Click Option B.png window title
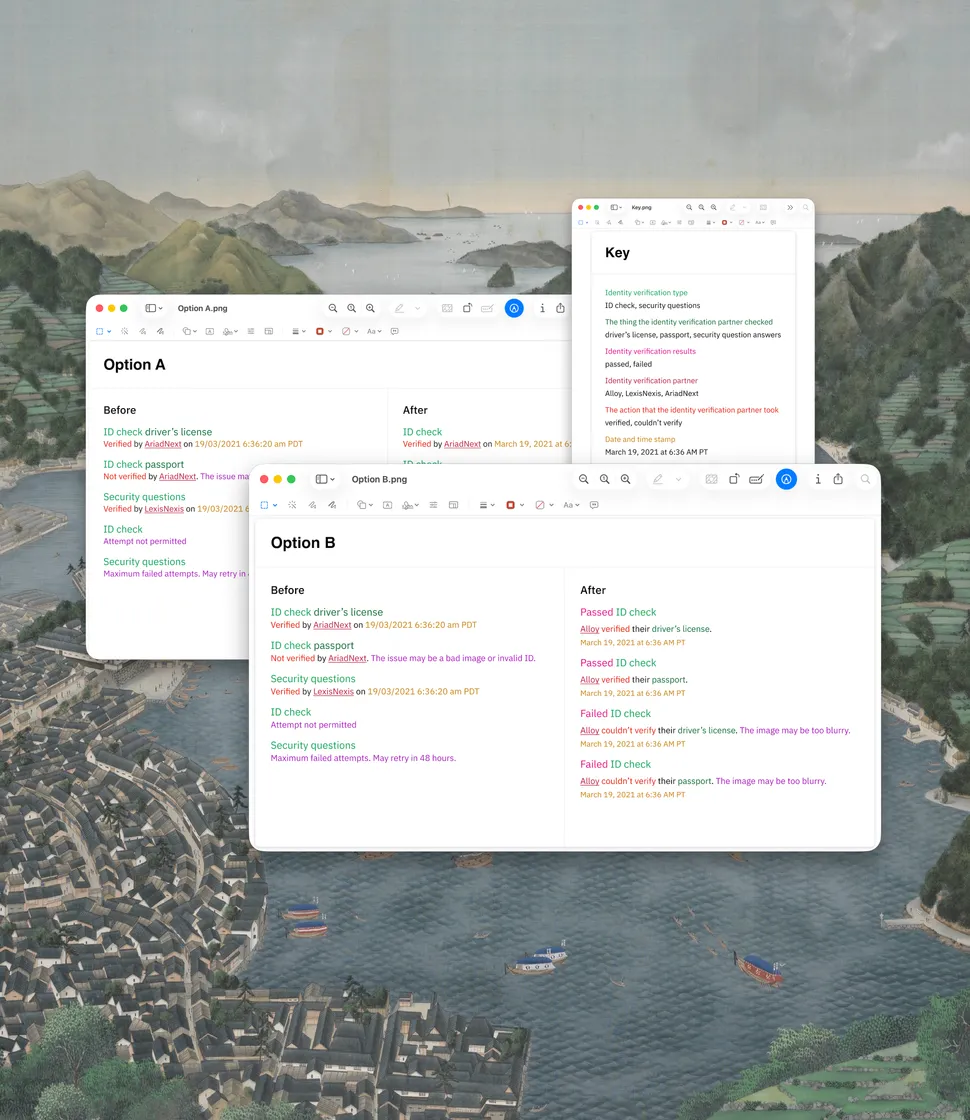Image resolution: width=970 pixels, height=1120 pixels. coord(379,479)
